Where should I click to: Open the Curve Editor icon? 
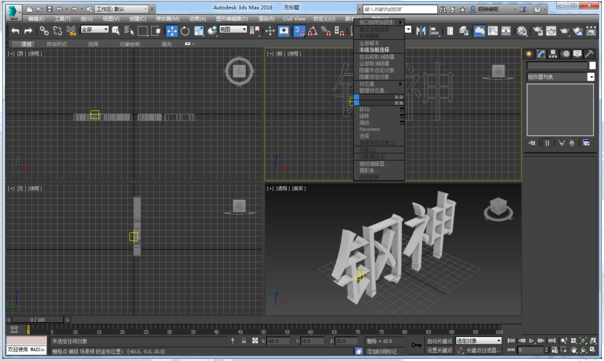[493, 31]
